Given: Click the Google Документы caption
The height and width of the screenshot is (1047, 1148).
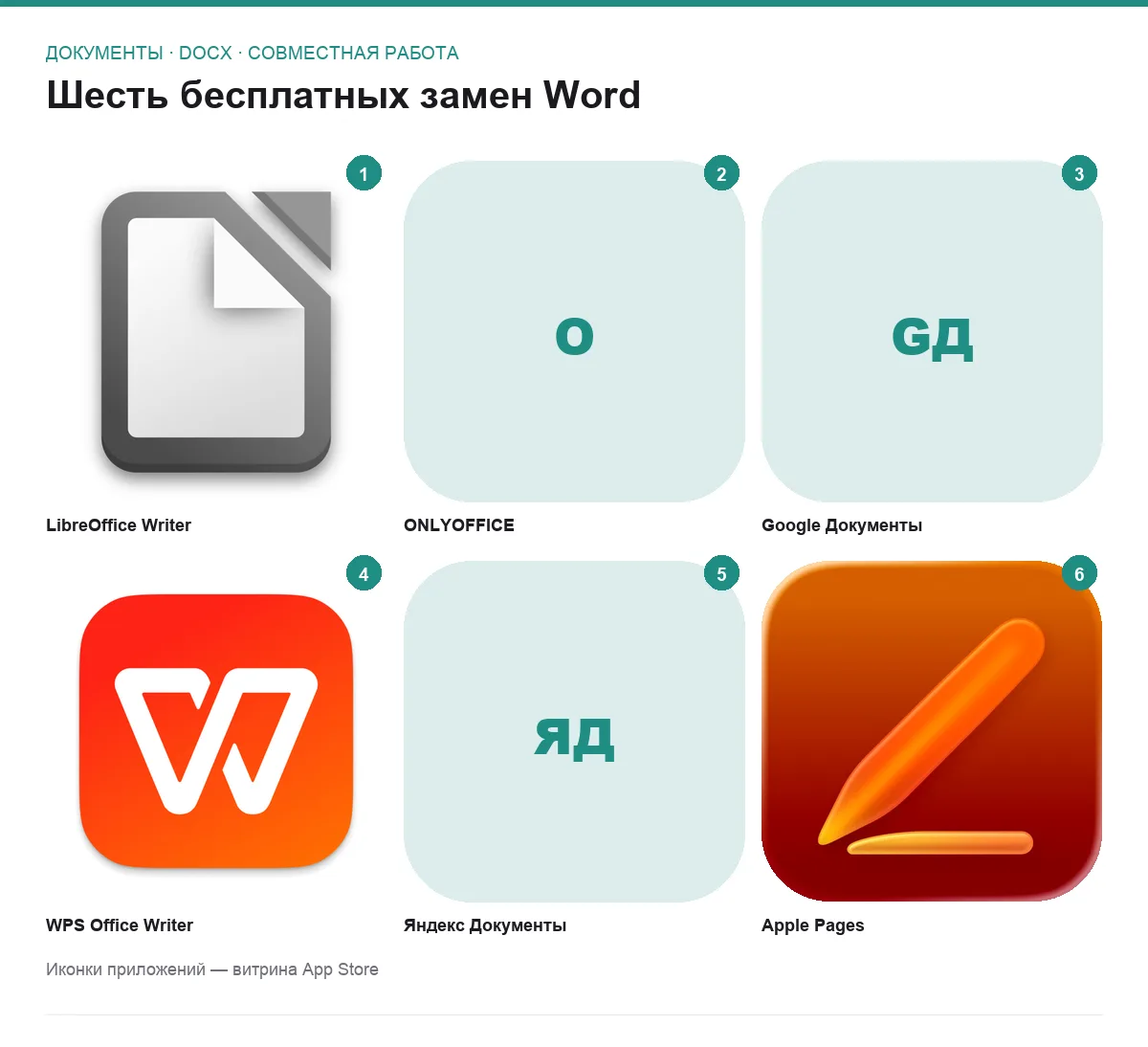Looking at the screenshot, I should 842,525.
